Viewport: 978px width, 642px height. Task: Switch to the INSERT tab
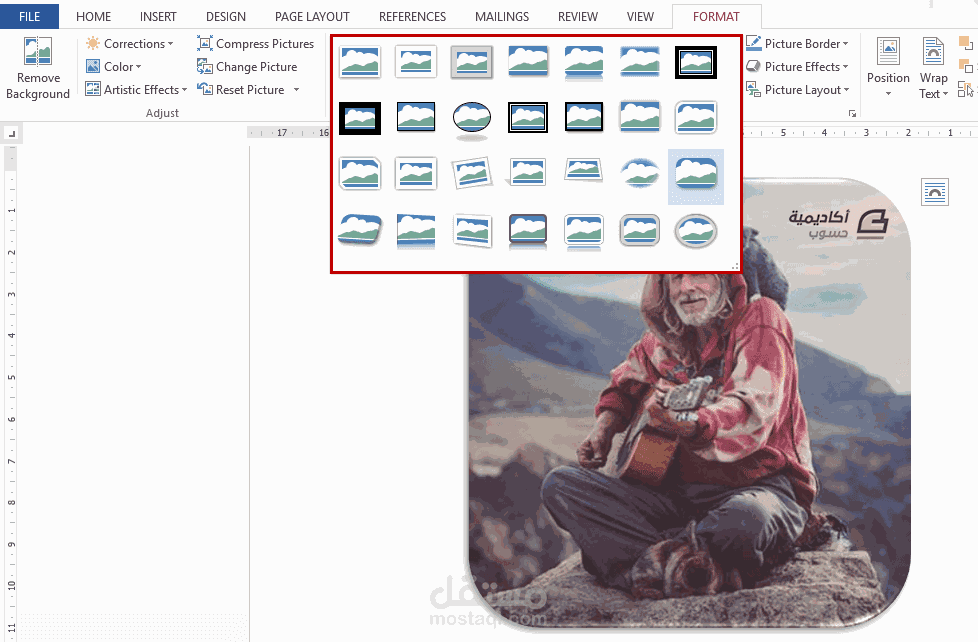click(158, 17)
